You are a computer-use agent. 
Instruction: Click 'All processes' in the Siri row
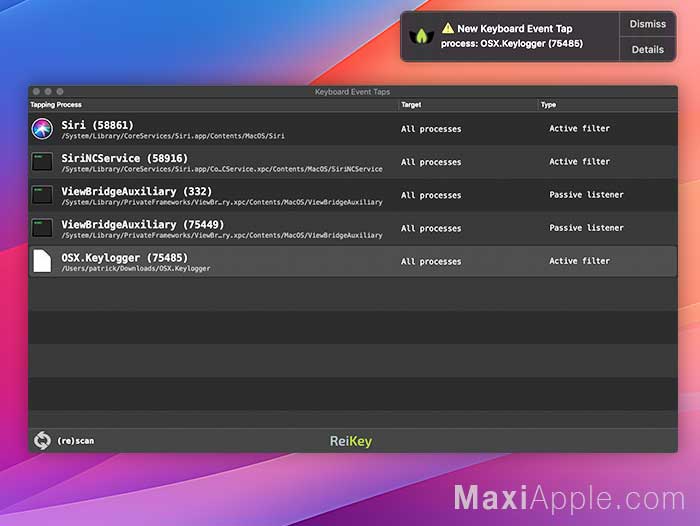431,129
